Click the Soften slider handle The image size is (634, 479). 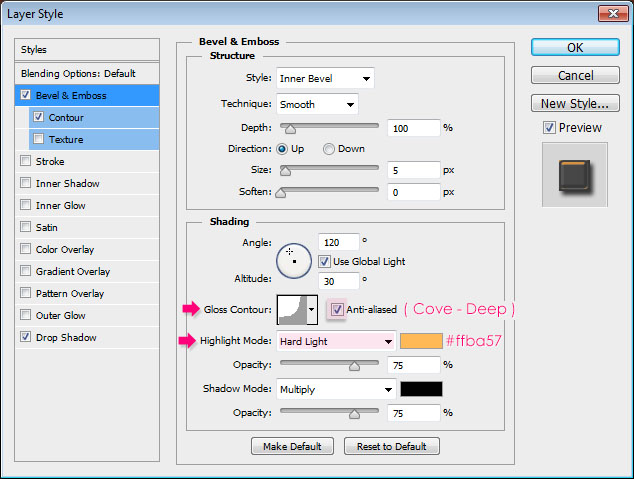pos(280,193)
